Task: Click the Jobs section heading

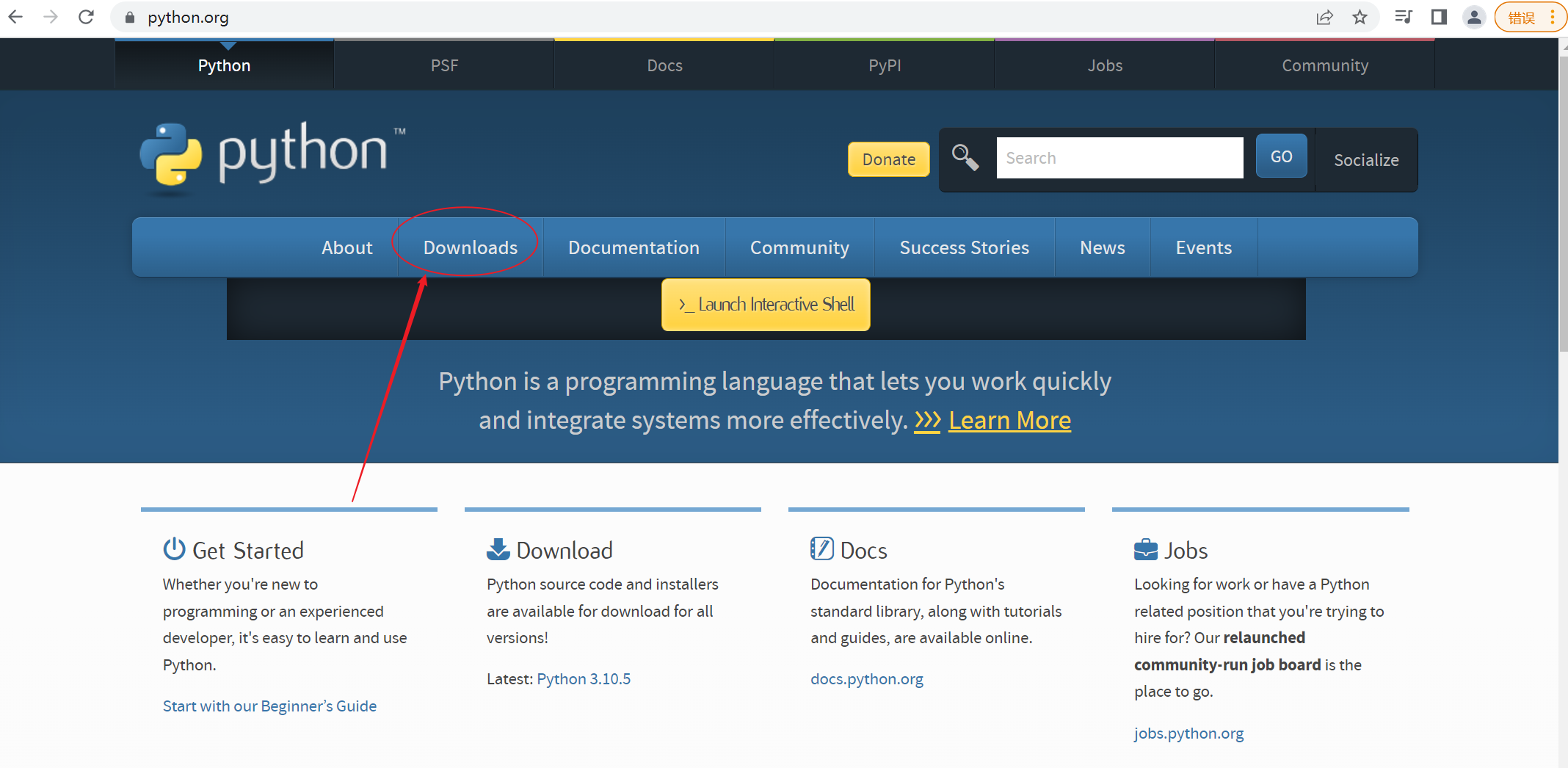Action: pyautogui.click(x=1186, y=550)
